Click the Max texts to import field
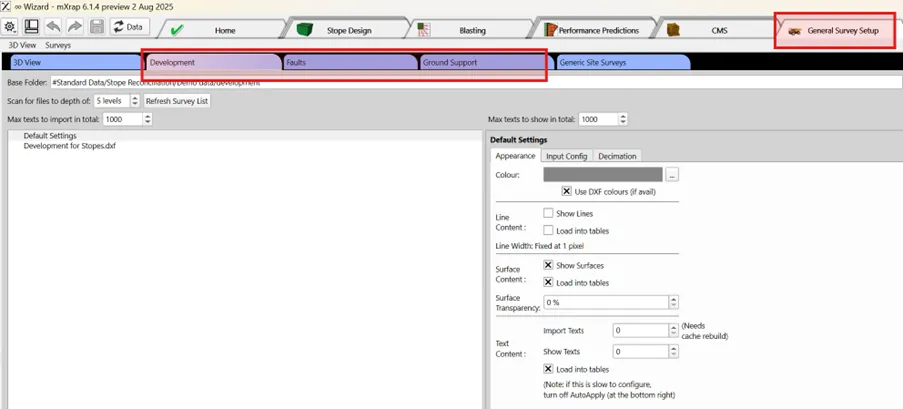Viewport: 903px width, 409px height. tap(123, 119)
